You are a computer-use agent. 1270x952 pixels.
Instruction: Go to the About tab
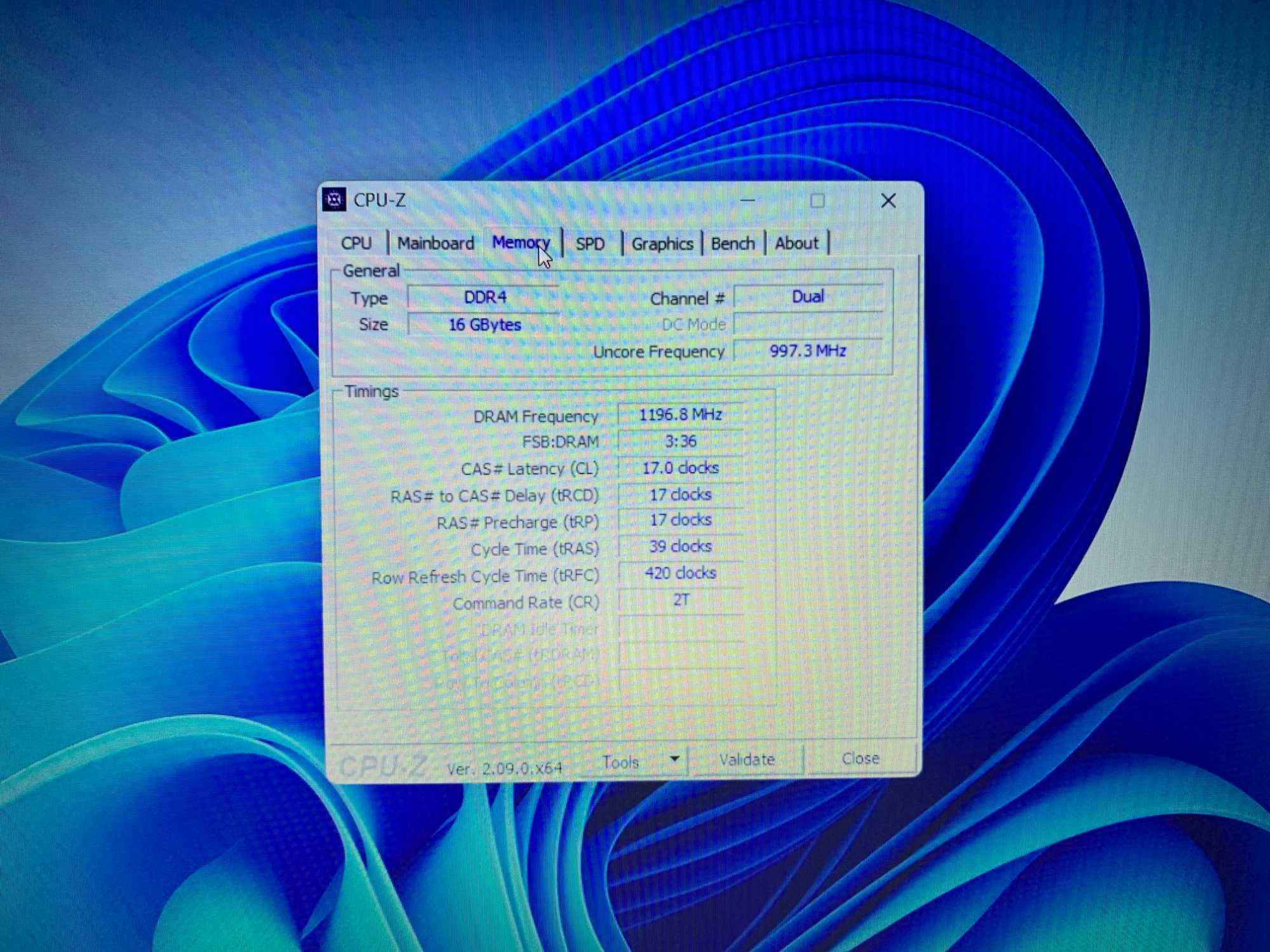point(796,243)
